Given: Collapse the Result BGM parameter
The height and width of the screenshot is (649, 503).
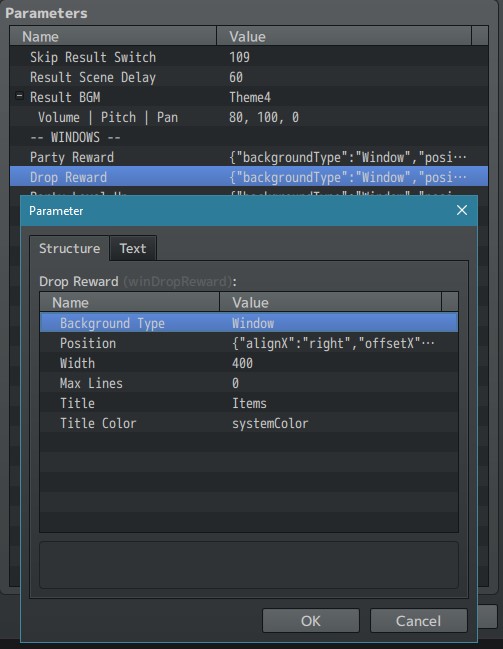Looking at the screenshot, I should point(19,96).
